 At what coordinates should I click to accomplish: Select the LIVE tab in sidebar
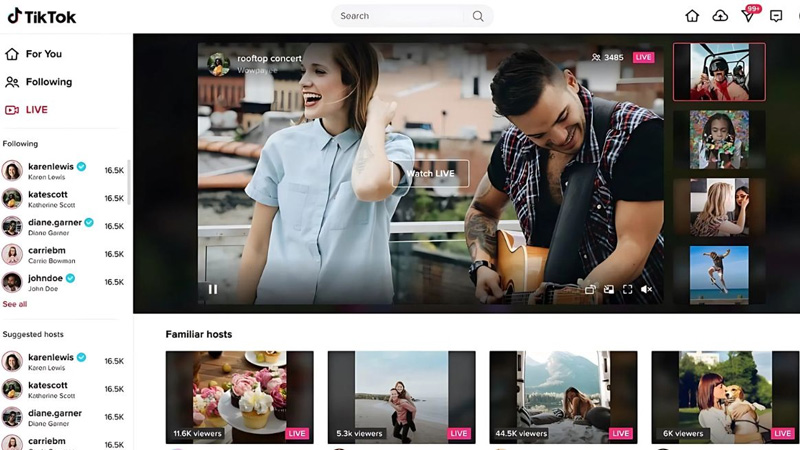coord(36,110)
